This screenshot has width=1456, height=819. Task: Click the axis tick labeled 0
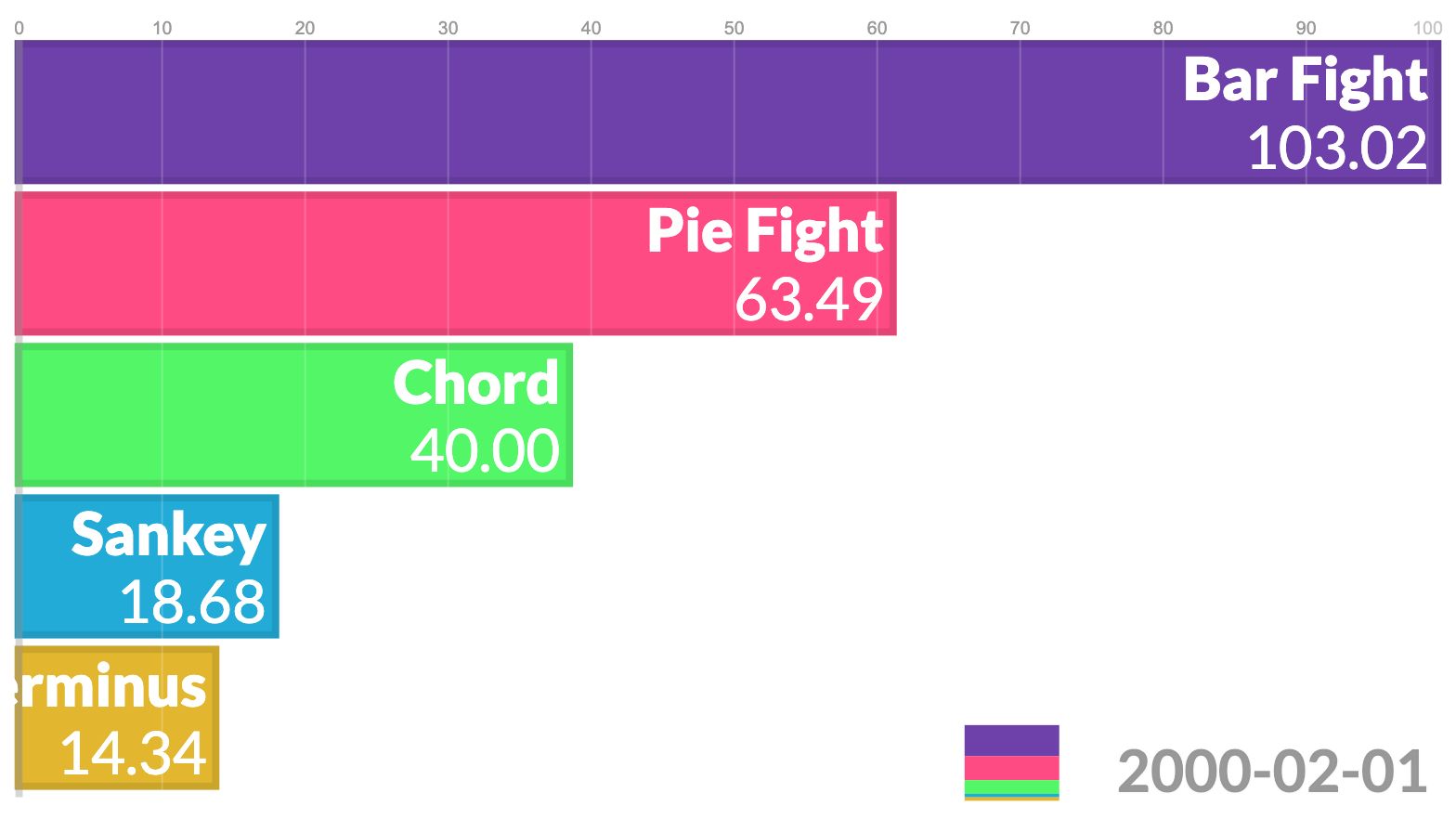(19, 28)
